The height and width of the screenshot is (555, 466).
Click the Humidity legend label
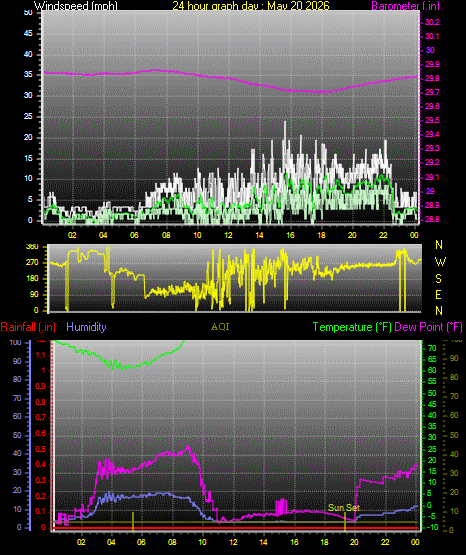click(86, 327)
